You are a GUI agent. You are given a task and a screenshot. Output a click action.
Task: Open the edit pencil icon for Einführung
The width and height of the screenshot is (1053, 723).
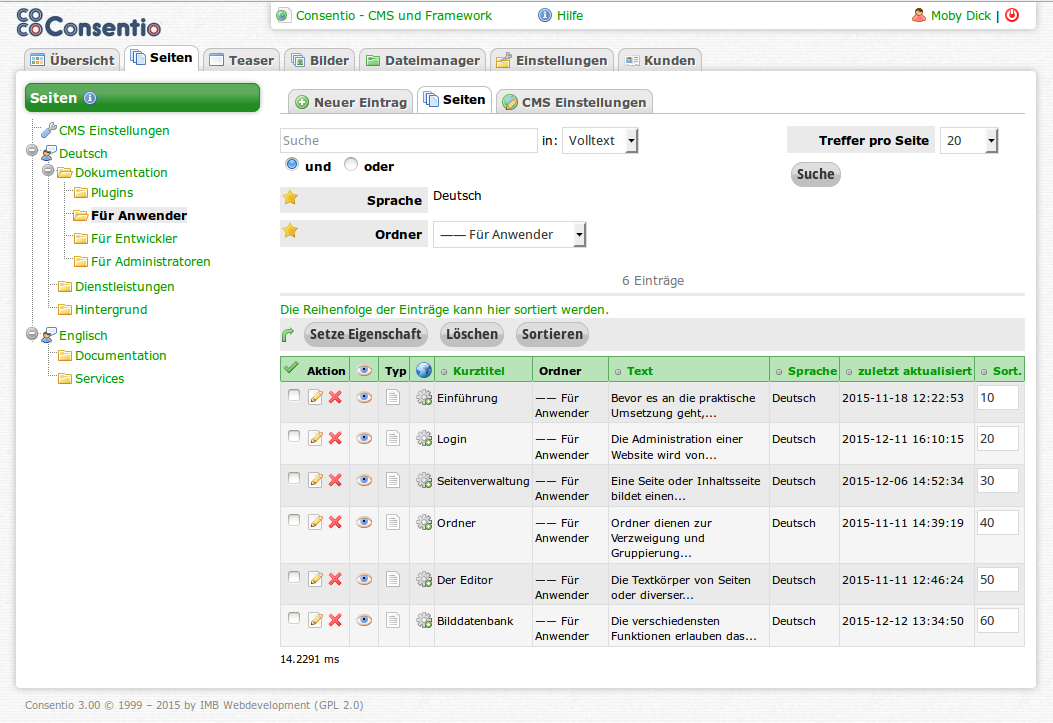(315, 398)
